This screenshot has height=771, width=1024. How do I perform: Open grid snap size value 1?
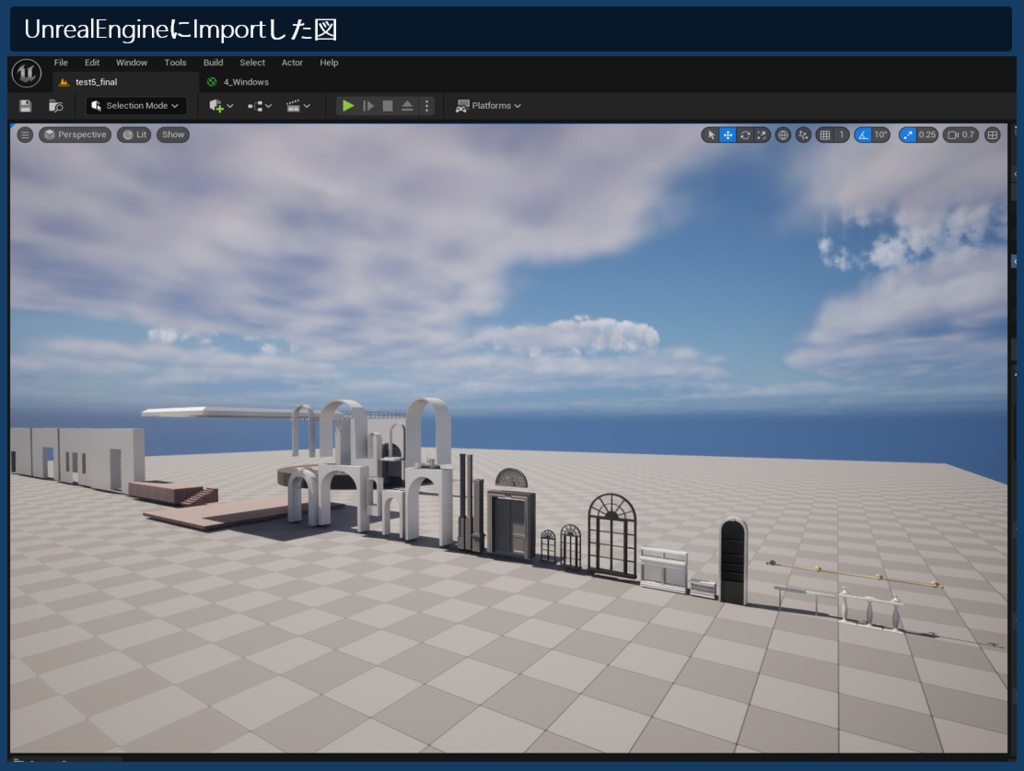point(842,135)
